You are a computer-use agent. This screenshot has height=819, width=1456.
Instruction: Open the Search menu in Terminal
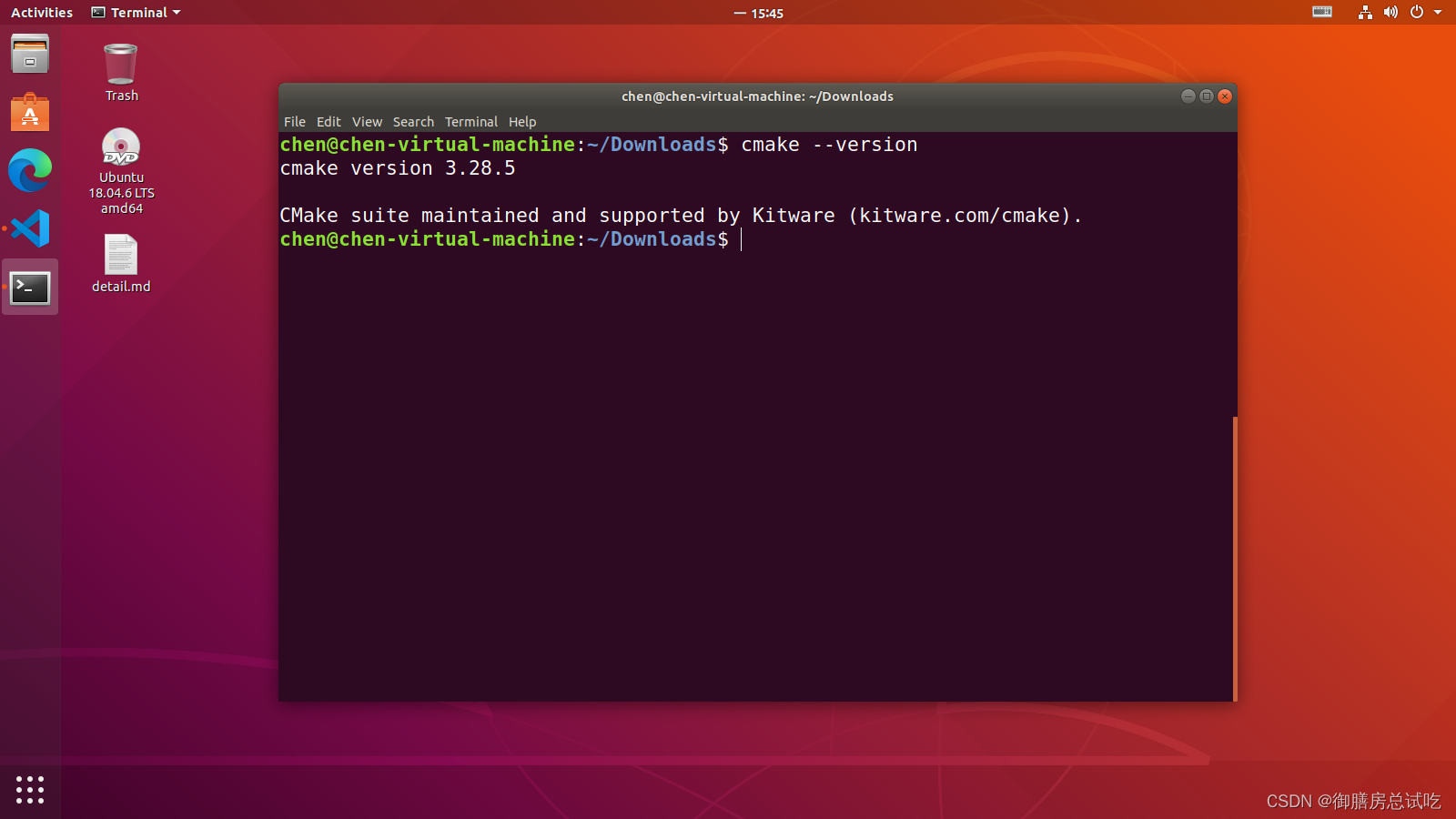(413, 122)
